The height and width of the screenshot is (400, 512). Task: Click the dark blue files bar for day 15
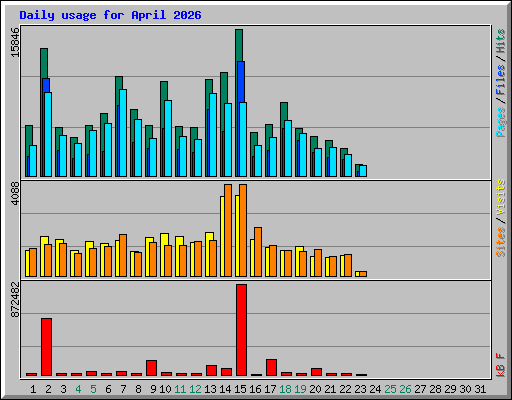pos(241,82)
